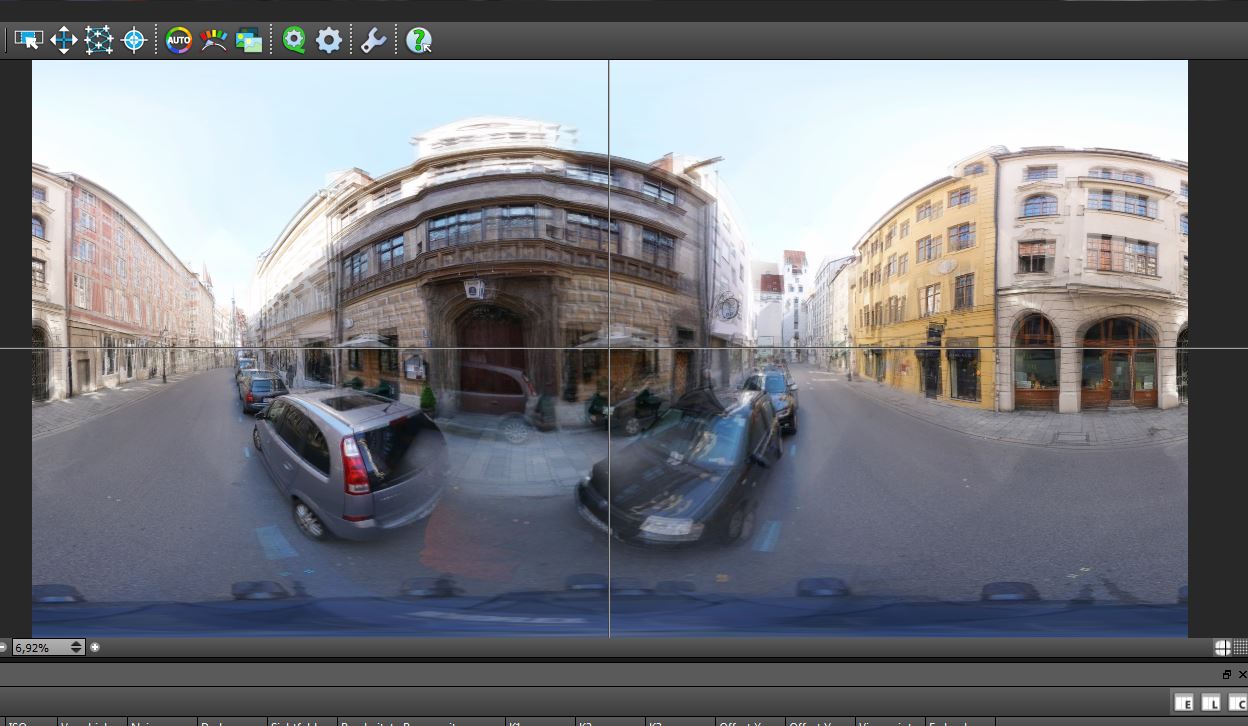Apply AUTO color correction
1248x726 pixels.
tap(178, 40)
